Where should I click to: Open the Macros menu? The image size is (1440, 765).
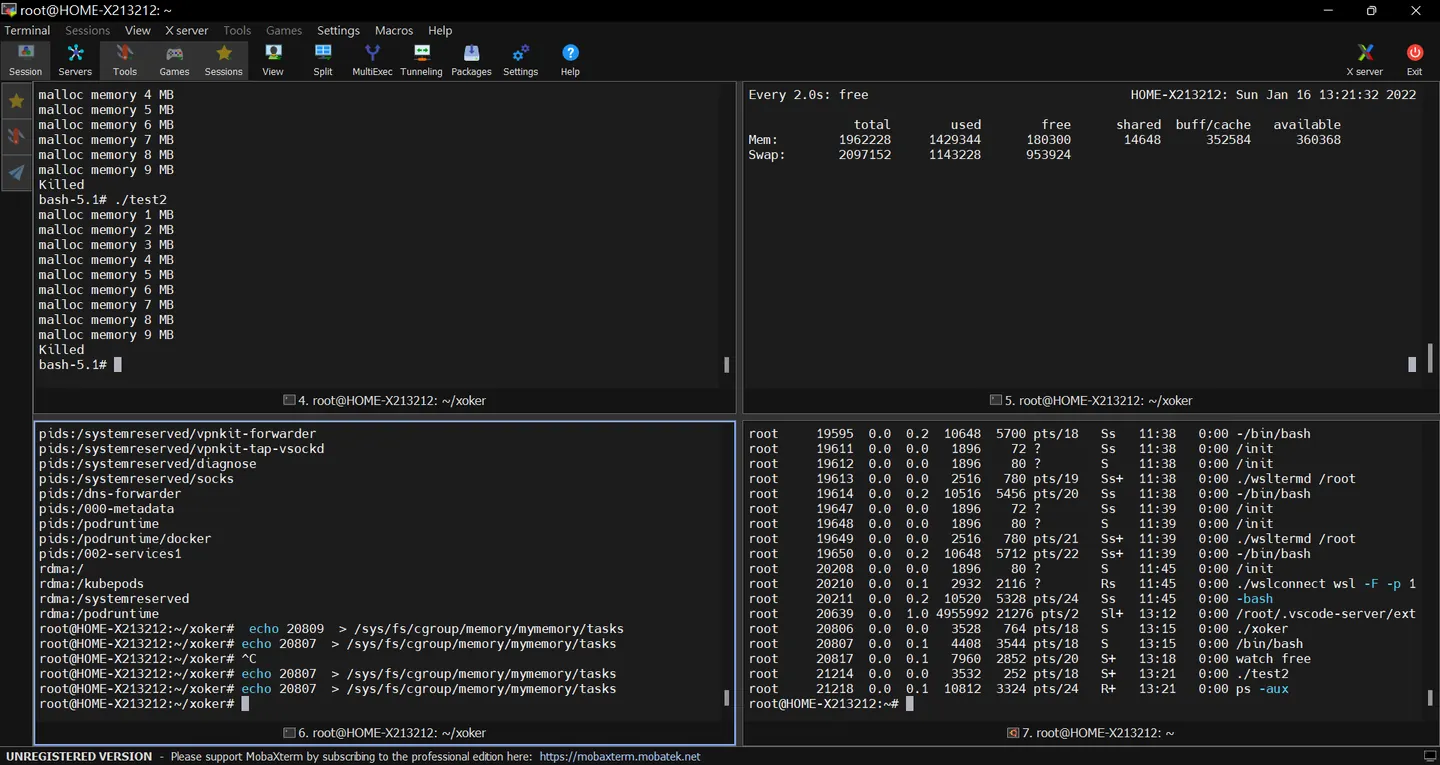click(394, 30)
